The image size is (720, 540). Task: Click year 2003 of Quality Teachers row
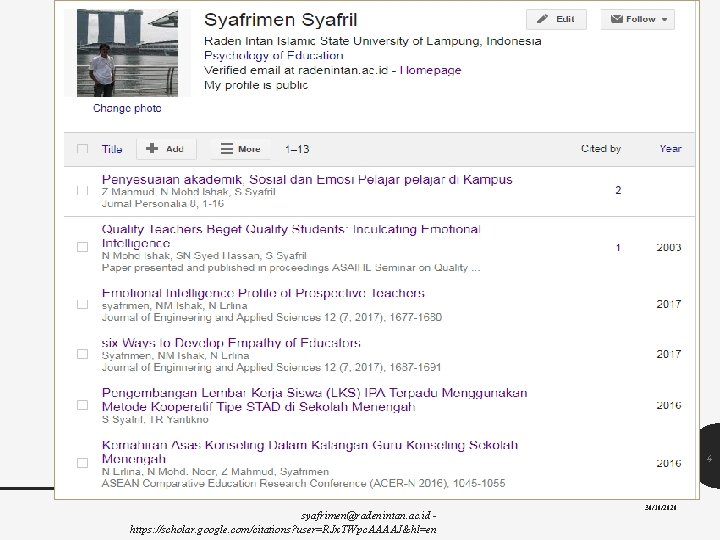pos(669,248)
